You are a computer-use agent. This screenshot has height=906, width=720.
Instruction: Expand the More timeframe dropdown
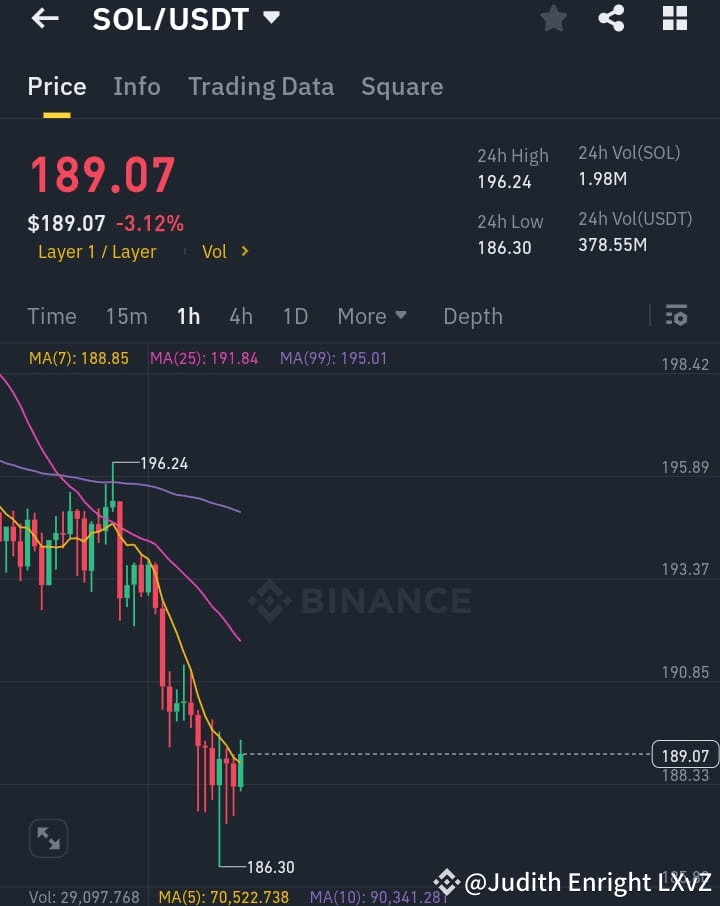click(371, 316)
